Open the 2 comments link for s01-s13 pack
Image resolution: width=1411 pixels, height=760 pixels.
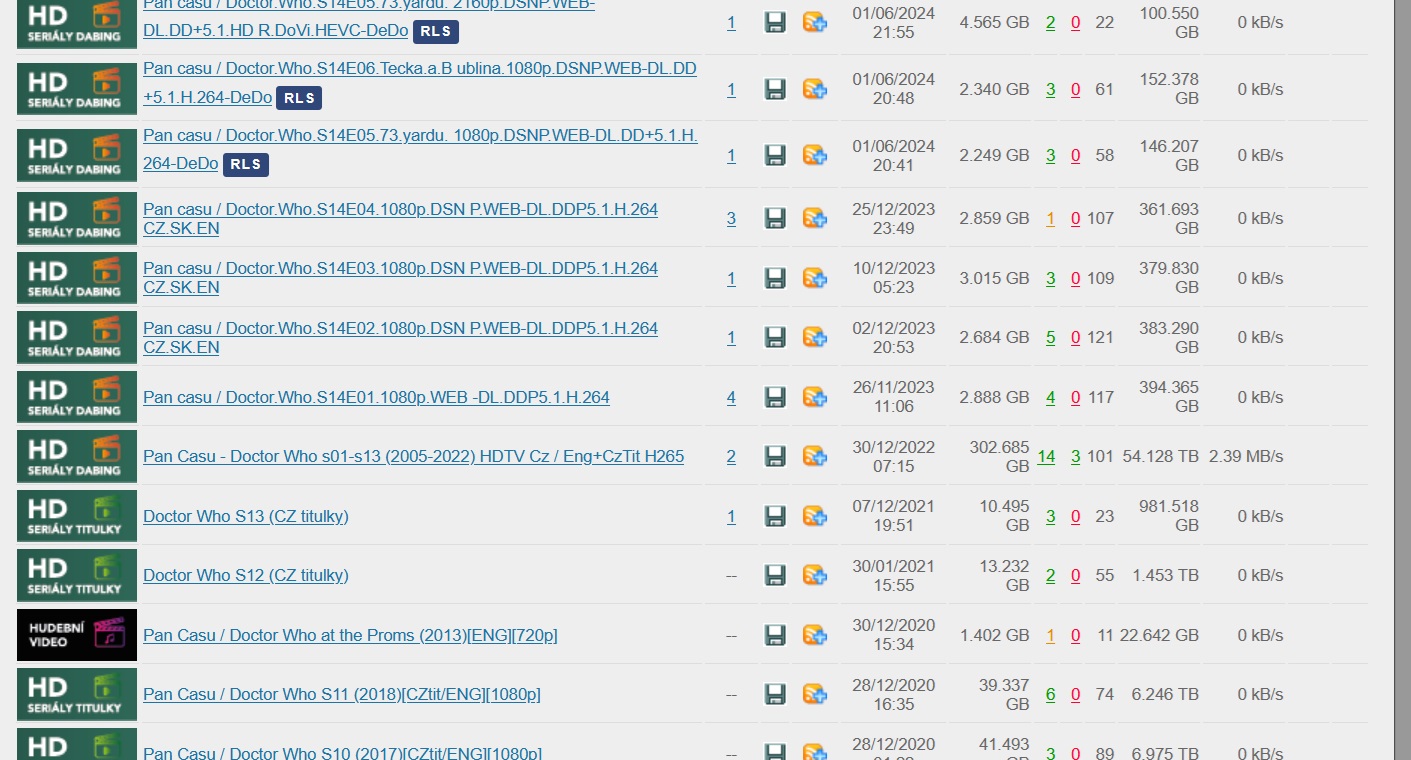(x=731, y=456)
